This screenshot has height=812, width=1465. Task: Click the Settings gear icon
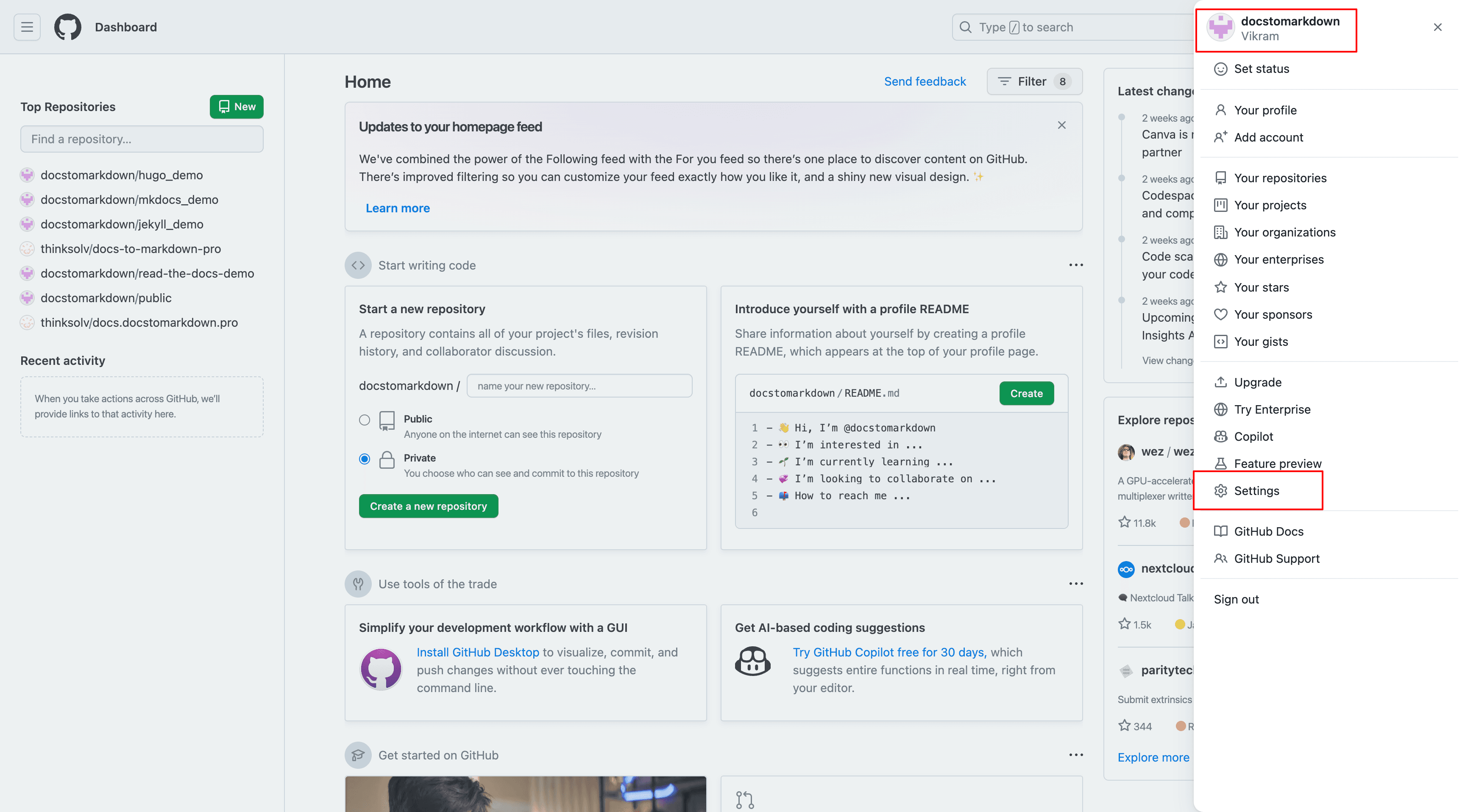tap(1220, 491)
